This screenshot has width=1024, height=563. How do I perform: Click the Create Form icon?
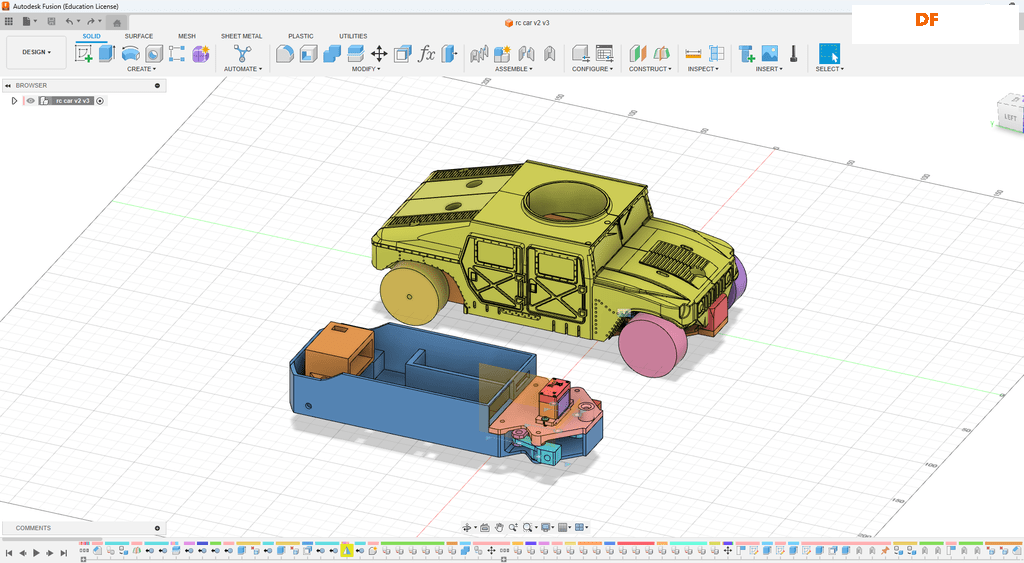200,54
